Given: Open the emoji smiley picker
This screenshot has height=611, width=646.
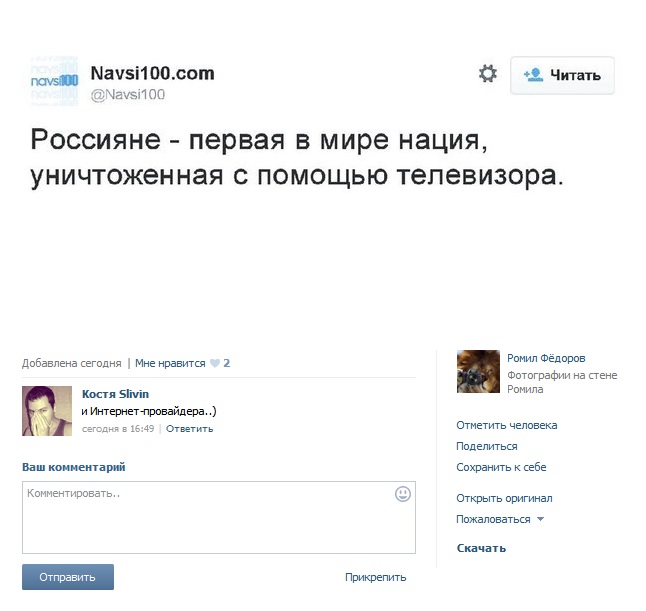Looking at the screenshot, I should pos(403,494).
